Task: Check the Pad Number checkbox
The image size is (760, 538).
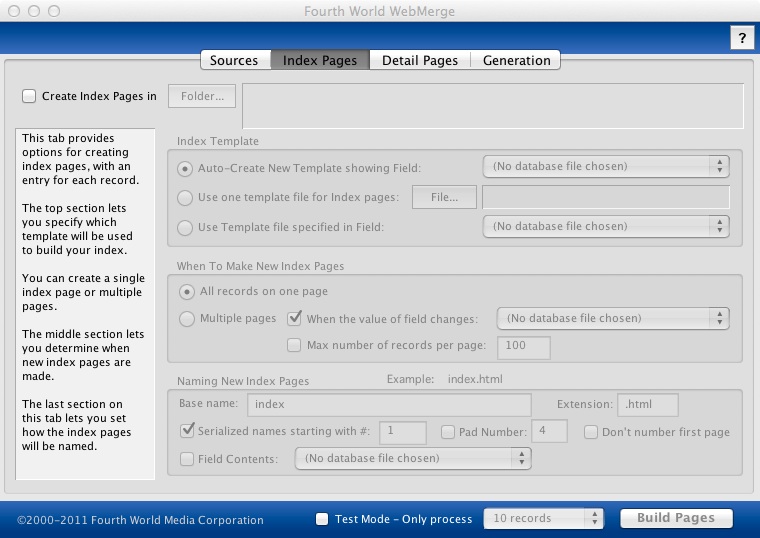Action: pyautogui.click(x=448, y=432)
